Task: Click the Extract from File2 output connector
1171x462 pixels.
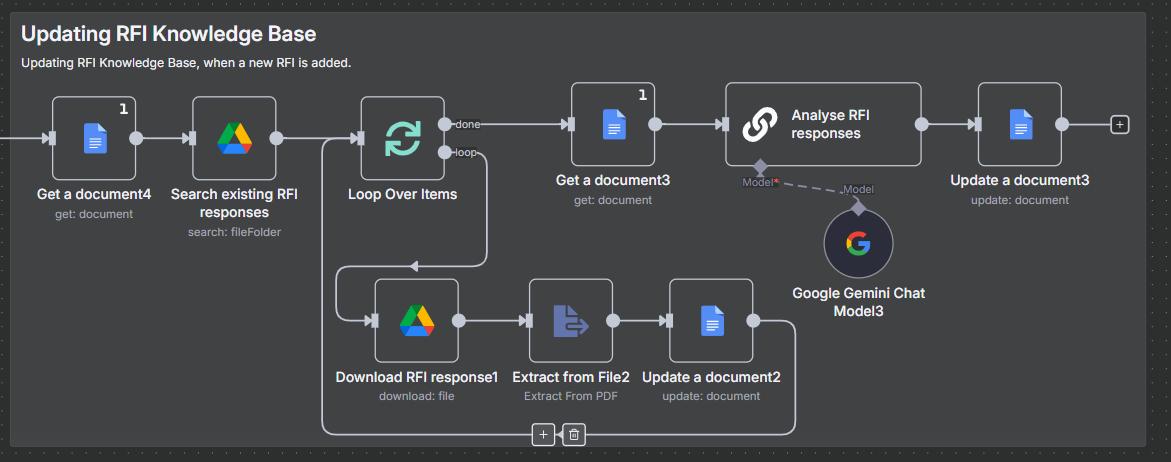Action: (x=612, y=320)
